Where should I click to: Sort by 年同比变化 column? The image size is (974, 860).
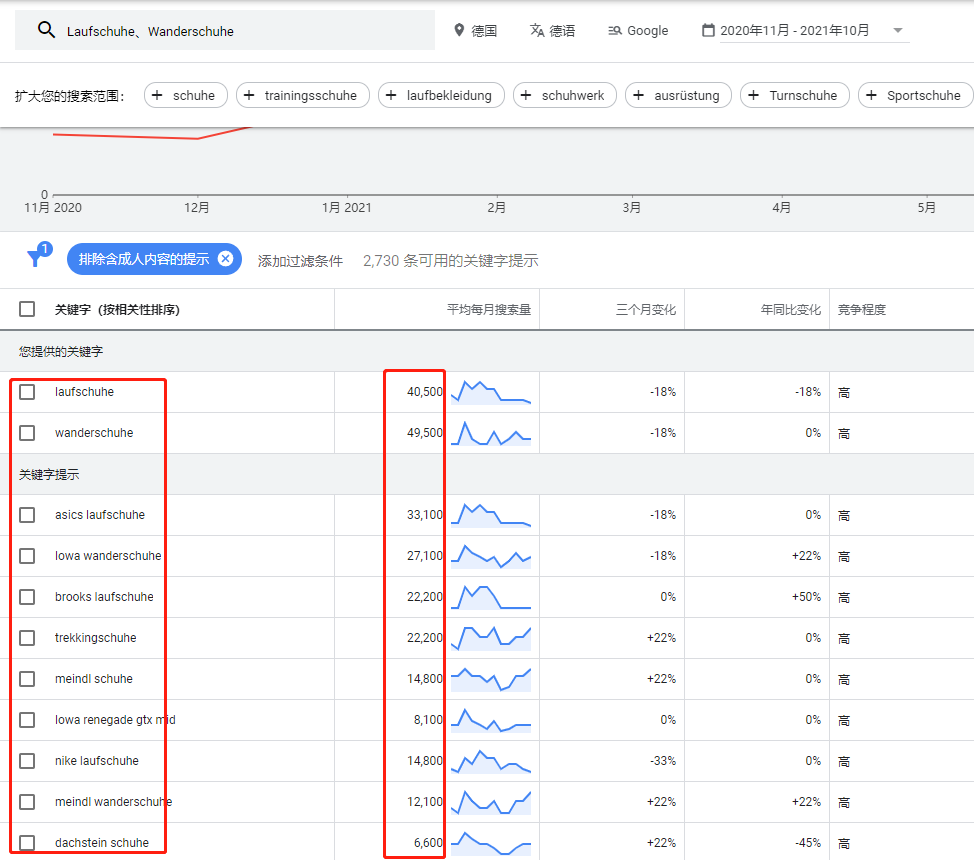[x=791, y=309]
